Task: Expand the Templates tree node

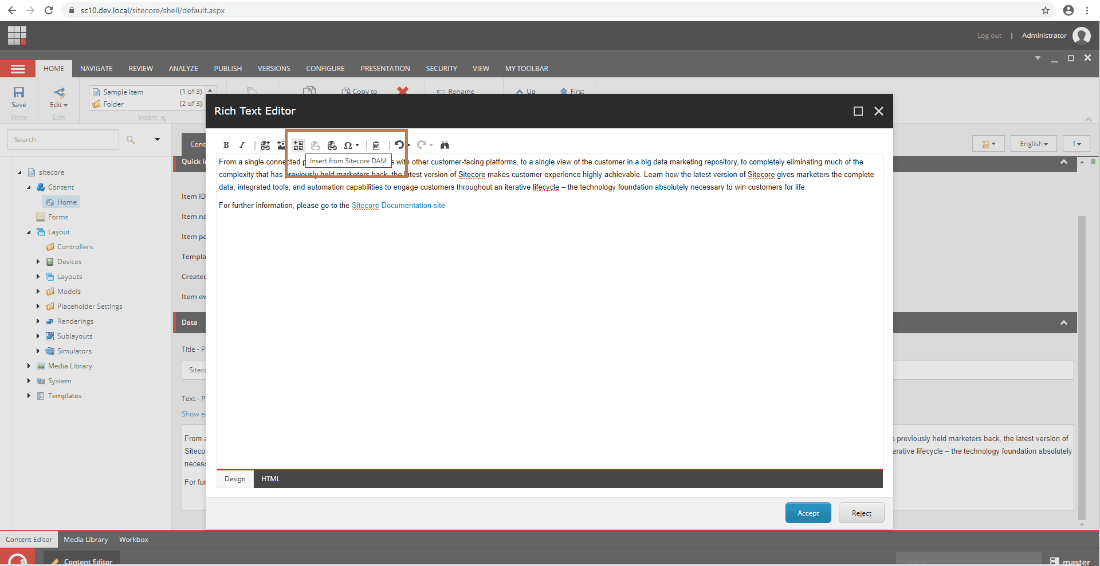Action: pos(29,396)
